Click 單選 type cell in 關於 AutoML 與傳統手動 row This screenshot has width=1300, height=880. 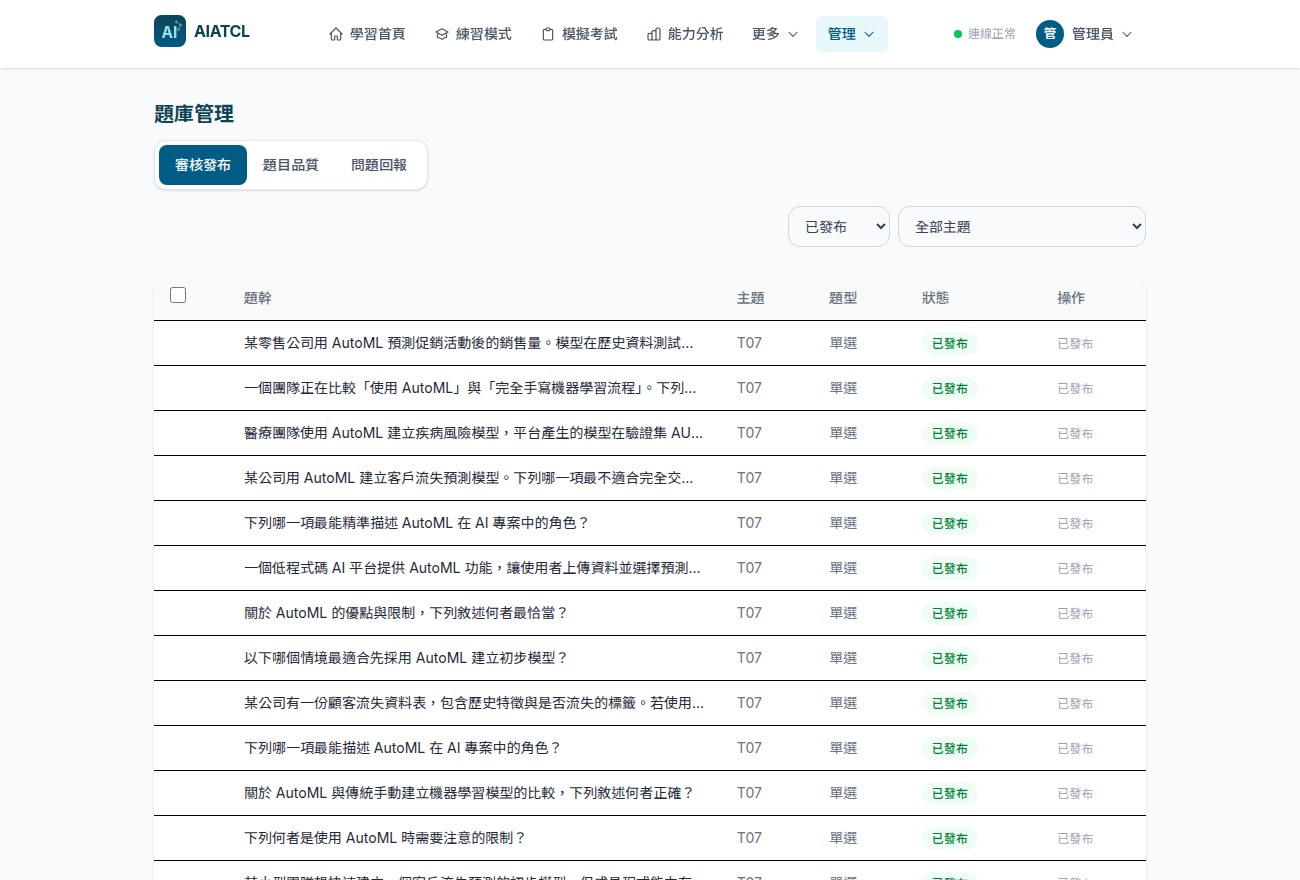(x=843, y=793)
